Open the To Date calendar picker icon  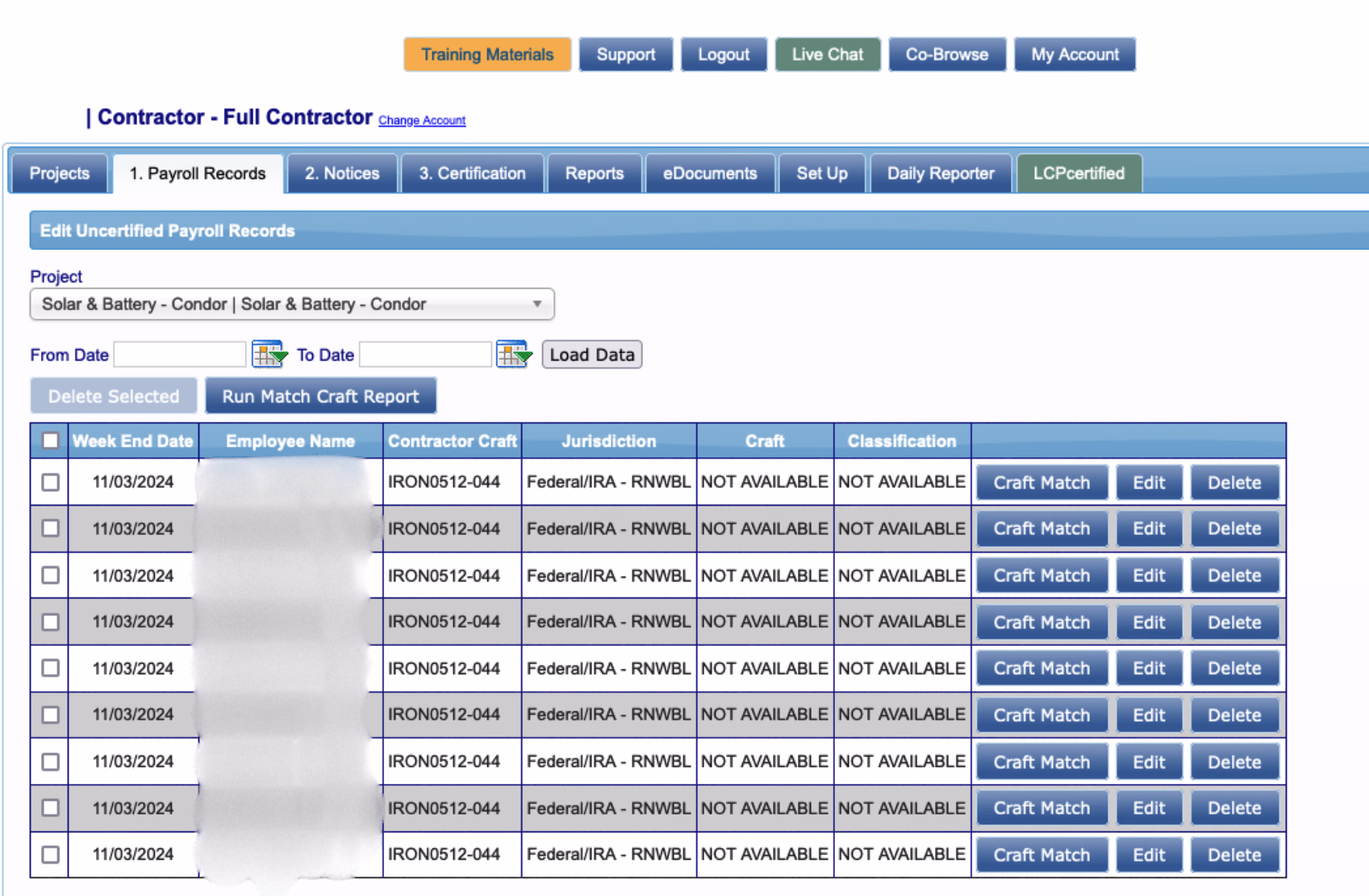click(x=514, y=354)
